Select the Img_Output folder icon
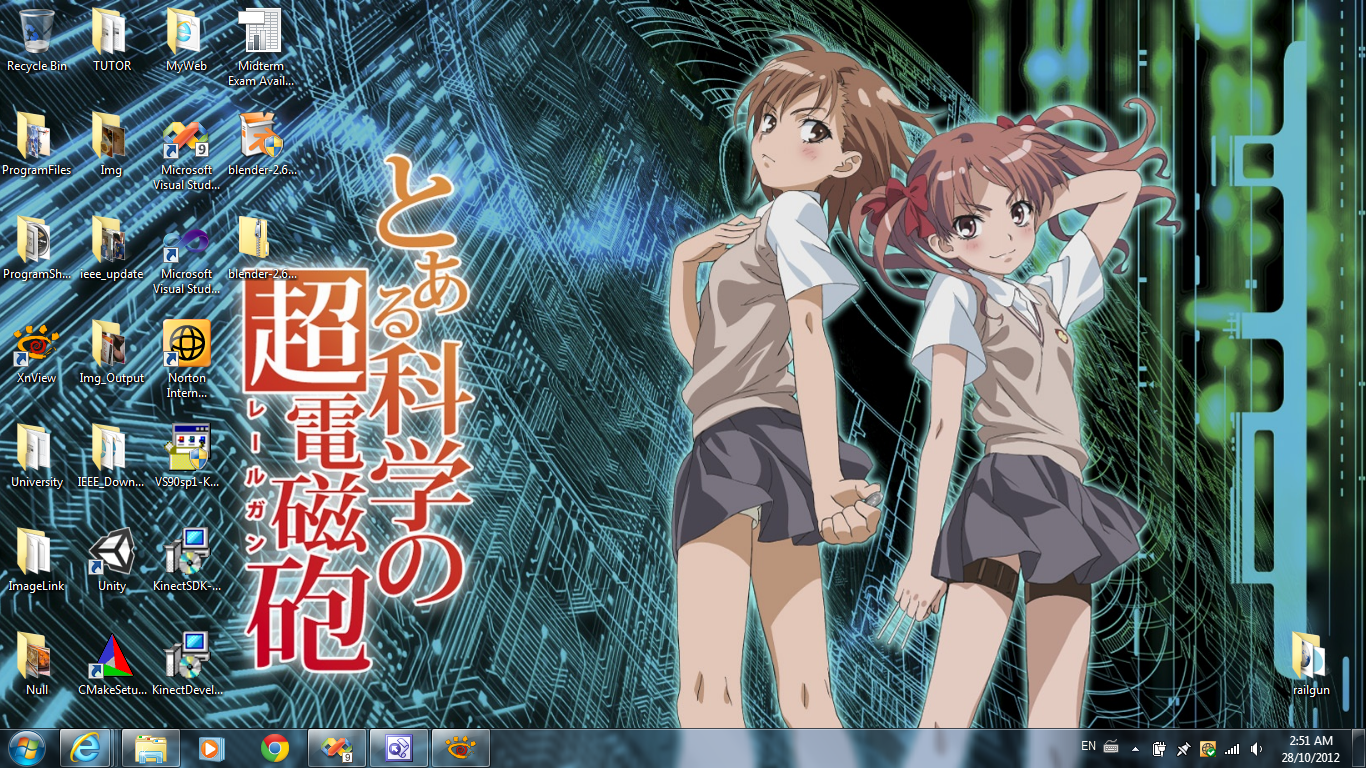 111,352
